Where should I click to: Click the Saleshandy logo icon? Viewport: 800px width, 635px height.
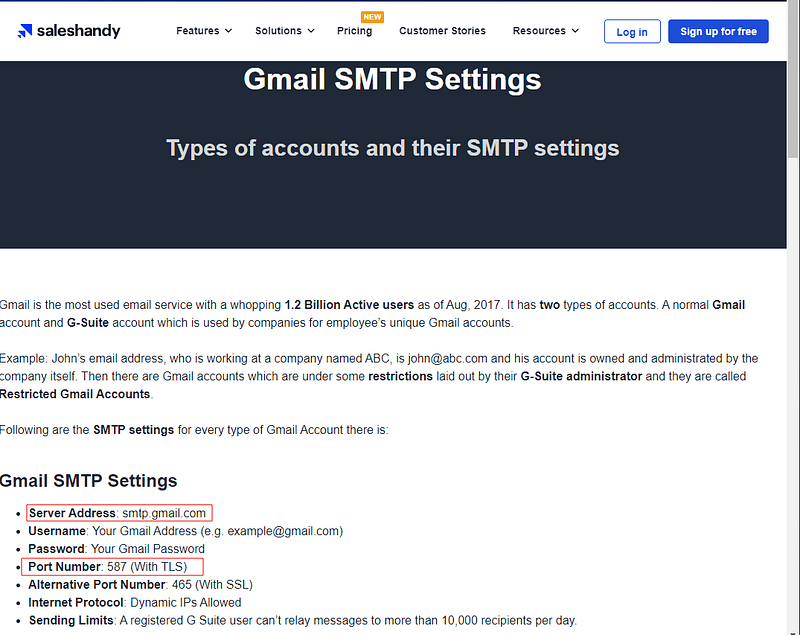(x=24, y=31)
